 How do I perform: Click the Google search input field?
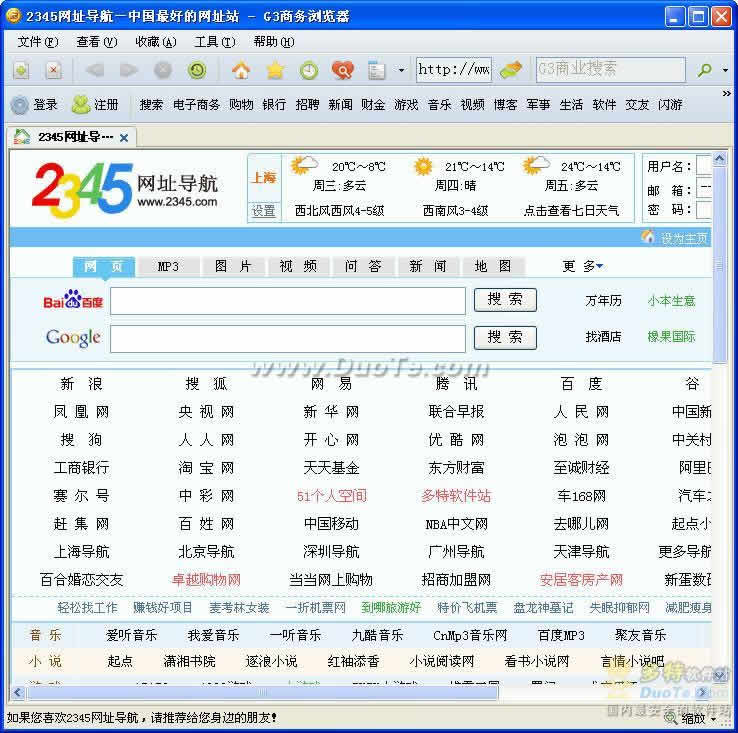288,338
